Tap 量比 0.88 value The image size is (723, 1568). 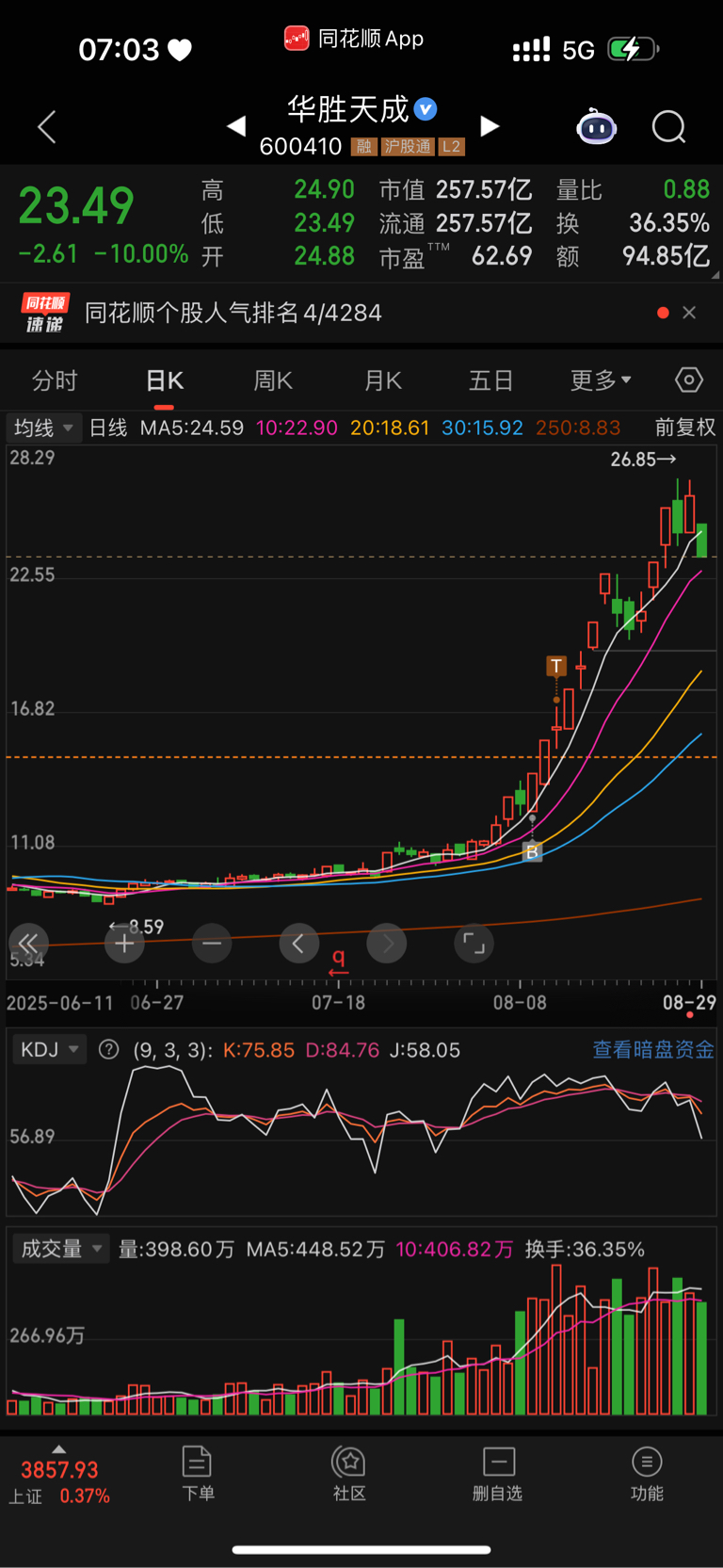click(x=686, y=189)
